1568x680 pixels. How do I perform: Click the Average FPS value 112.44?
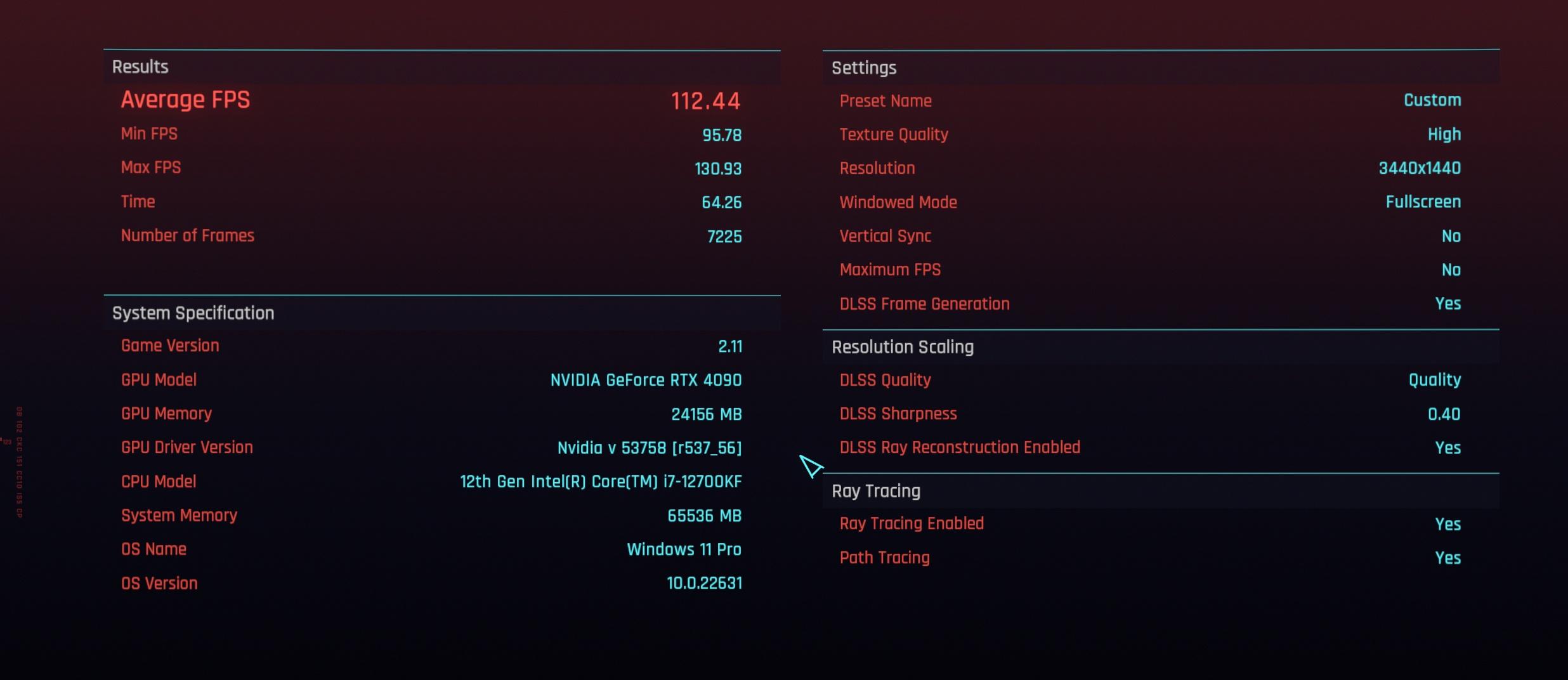click(x=705, y=101)
